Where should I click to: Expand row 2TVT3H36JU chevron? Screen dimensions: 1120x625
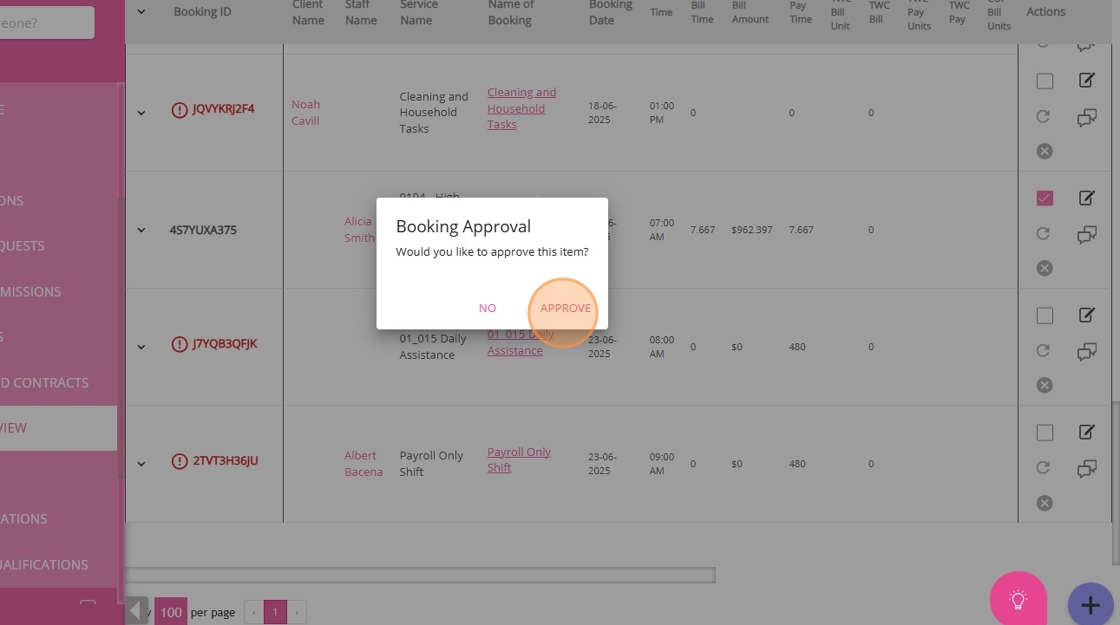point(141,464)
